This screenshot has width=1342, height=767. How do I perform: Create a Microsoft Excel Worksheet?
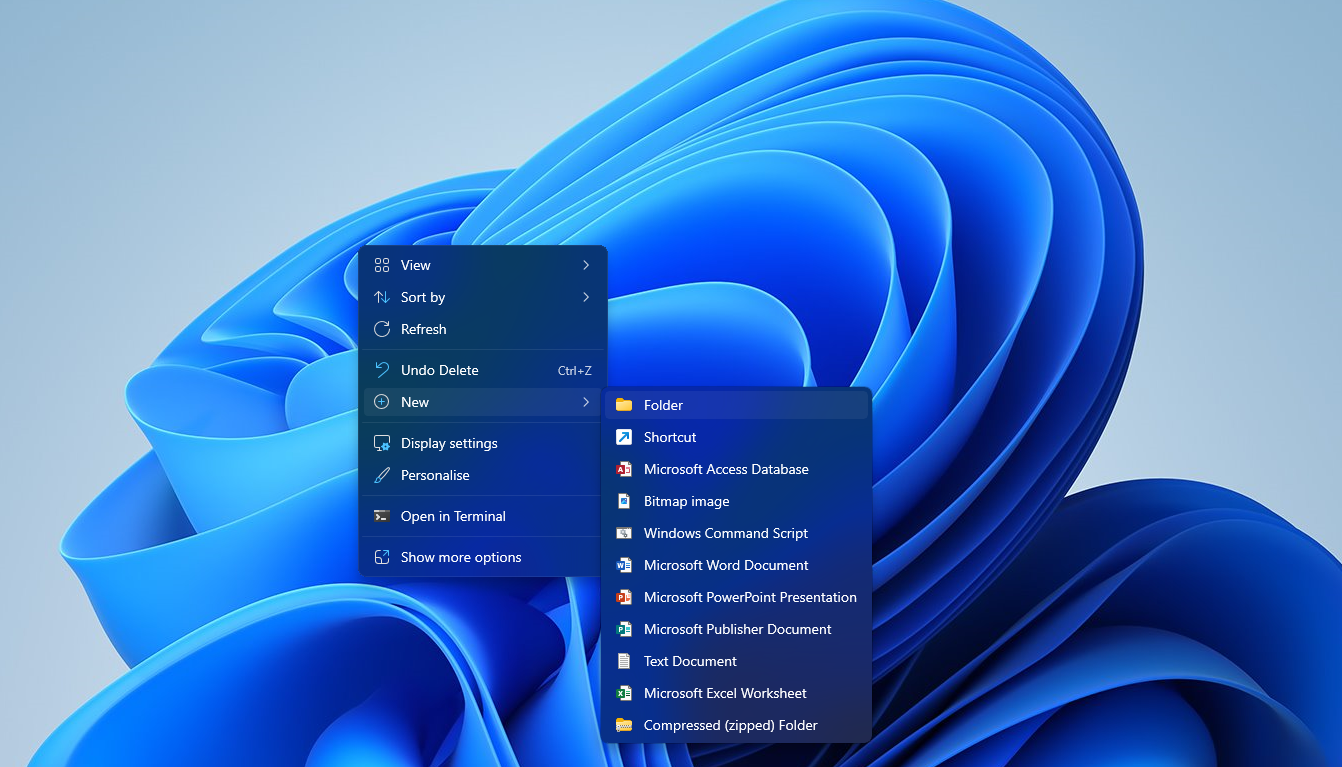tap(737, 693)
